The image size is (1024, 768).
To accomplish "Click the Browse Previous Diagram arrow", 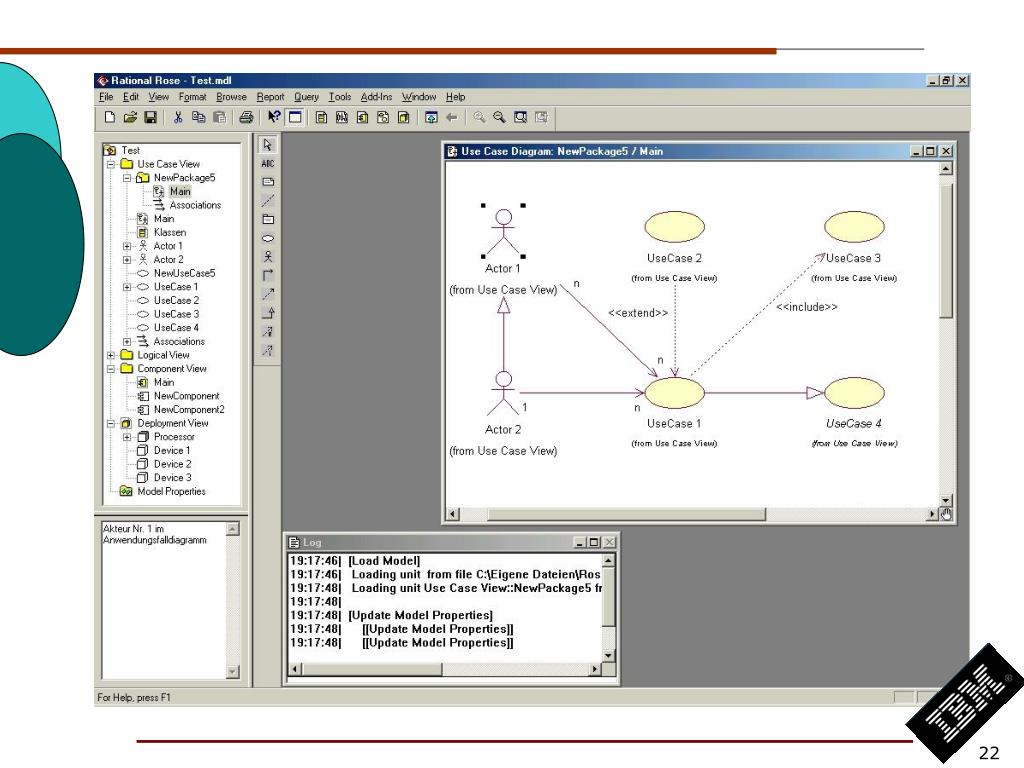I will (451, 117).
